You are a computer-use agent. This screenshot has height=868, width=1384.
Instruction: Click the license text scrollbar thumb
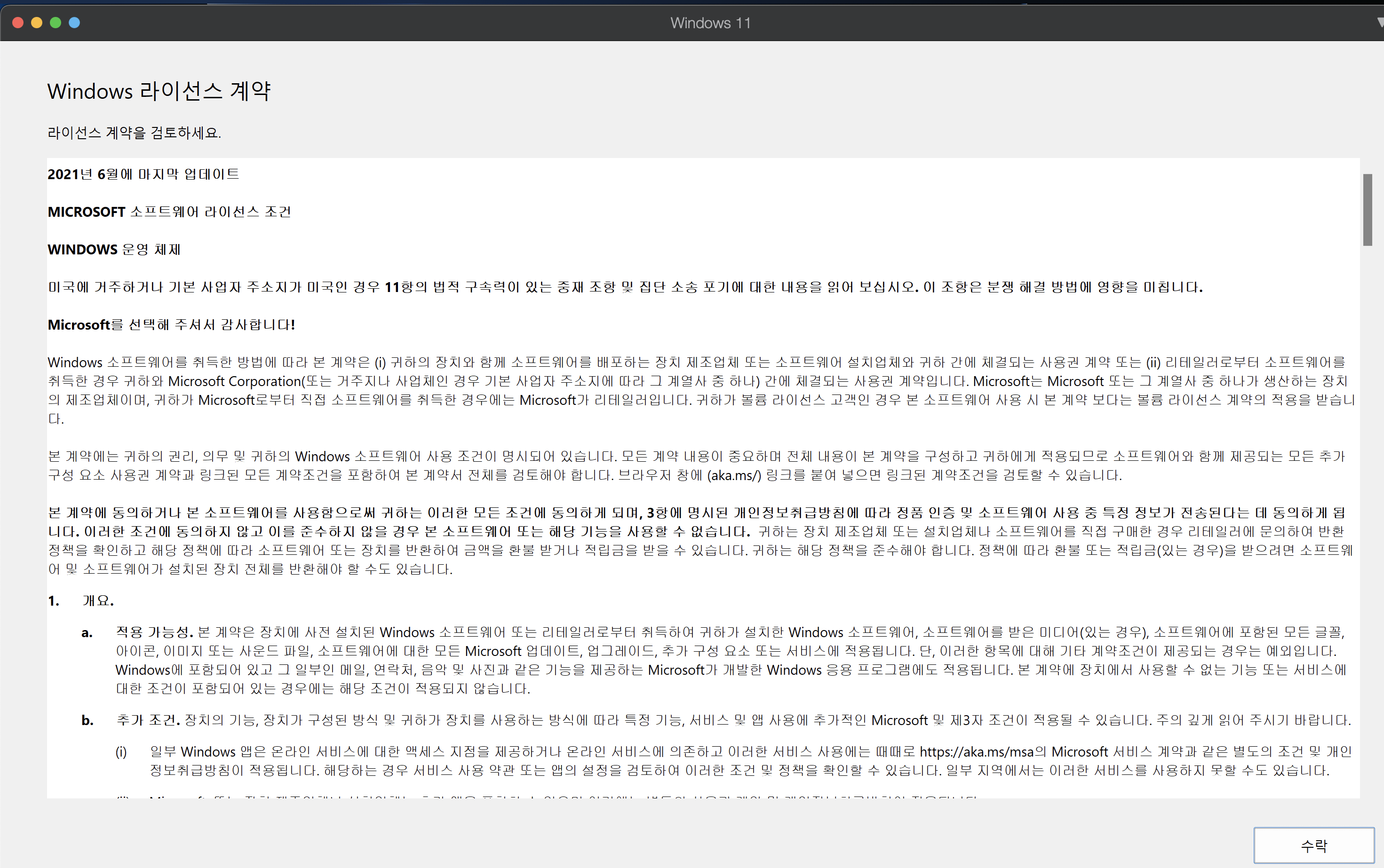(1368, 210)
